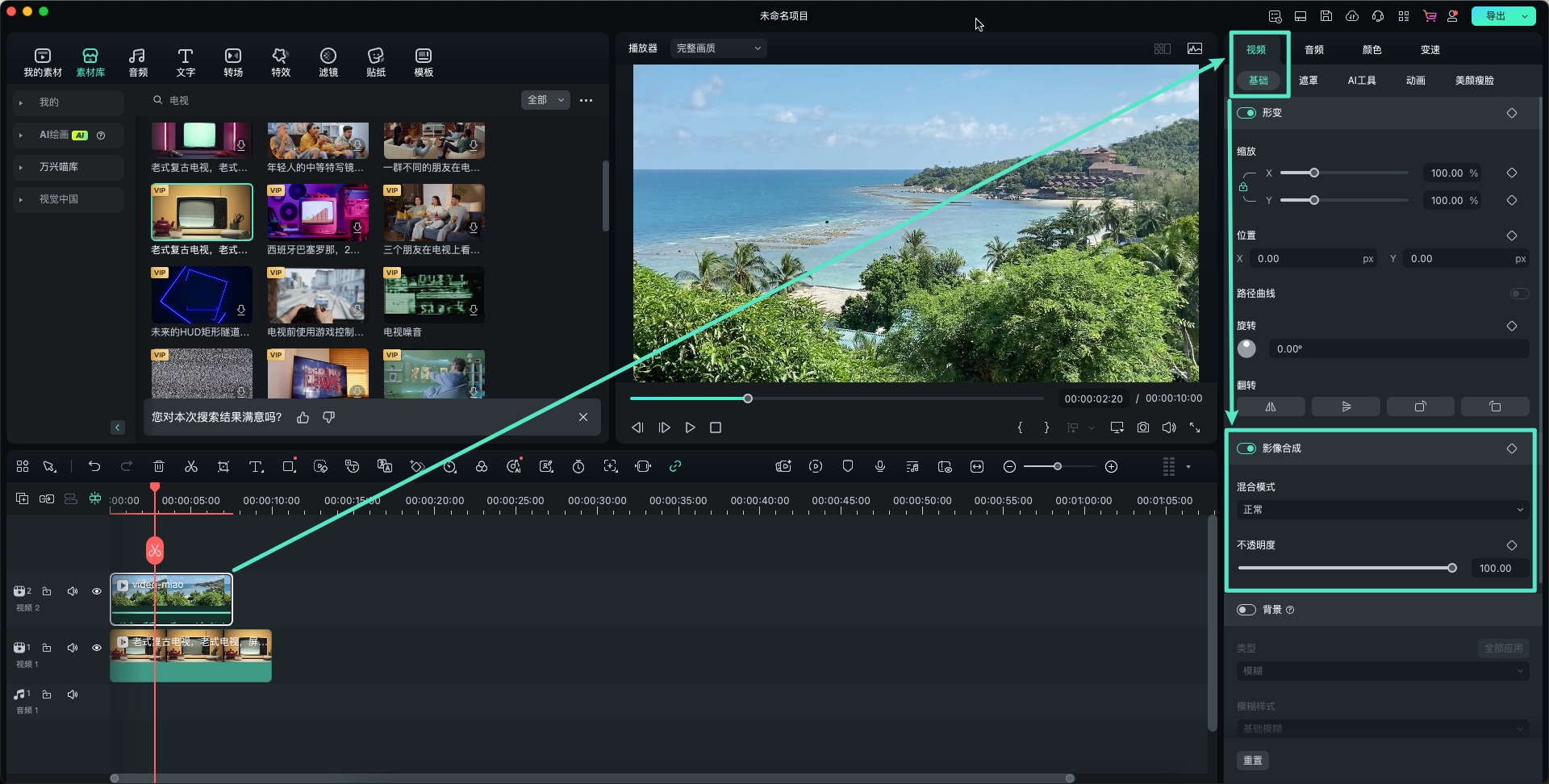Open the 我的素材 media panel
1549x784 pixels.
click(x=43, y=62)
